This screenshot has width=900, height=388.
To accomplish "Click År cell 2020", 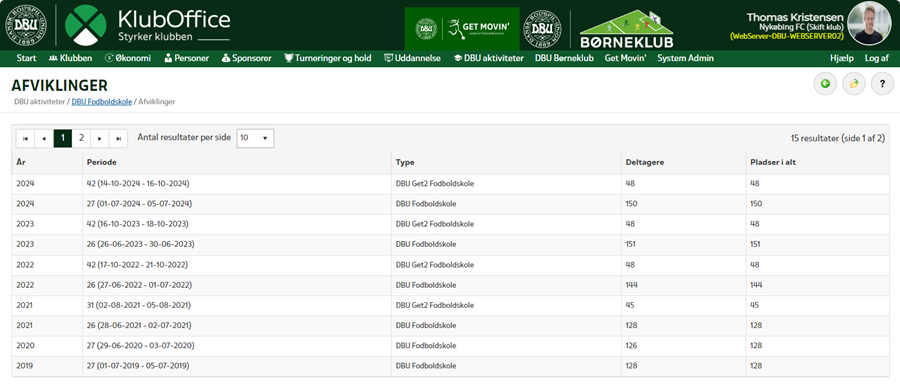I will 25,346.
